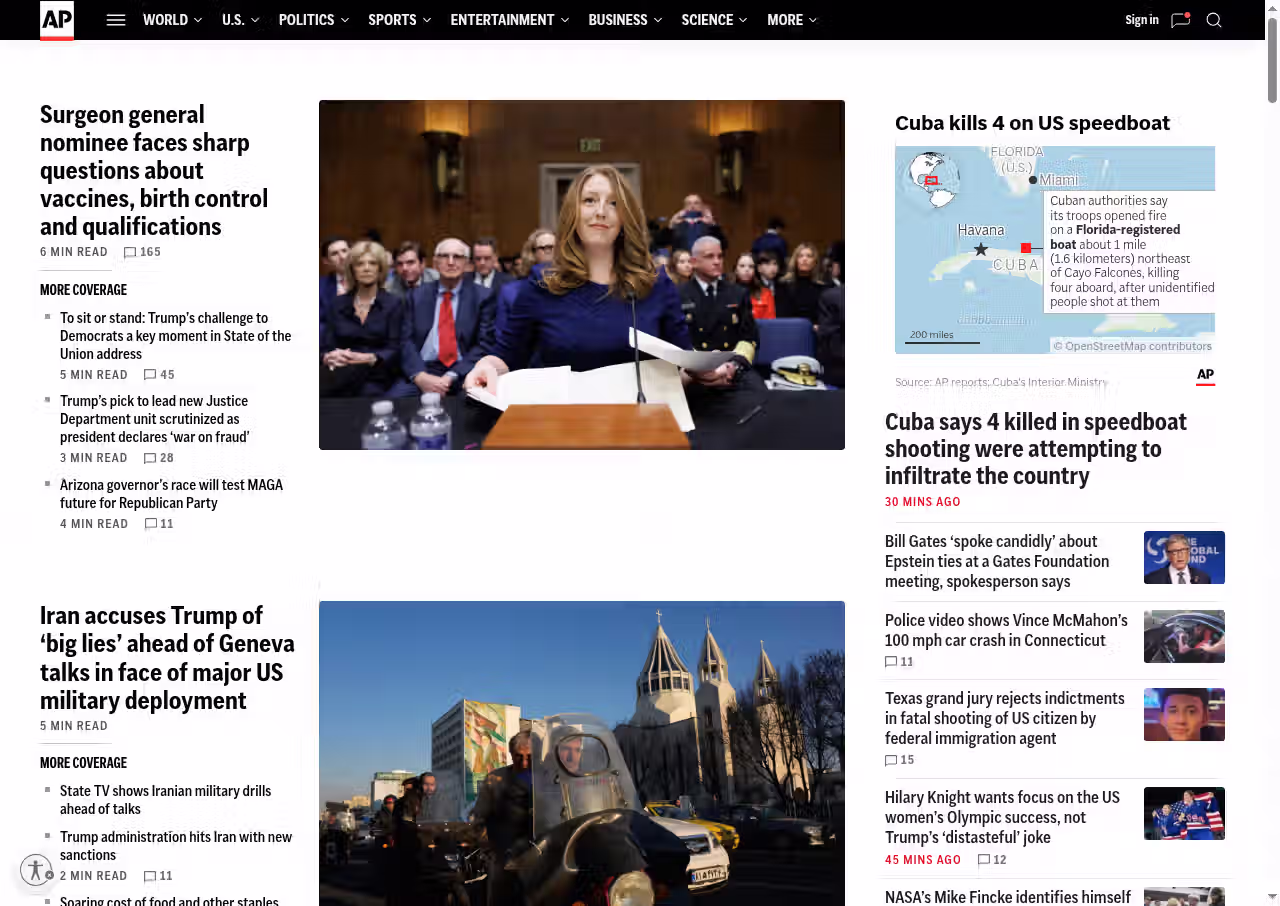The width and height of the screenshot is (1280, 906).
Task: Open the accessibility widget icon
Action: (x=36, y=870)
